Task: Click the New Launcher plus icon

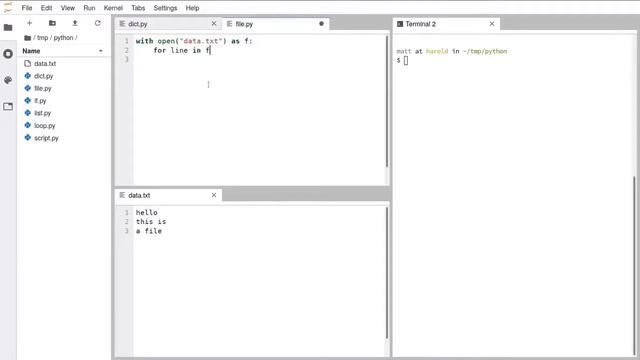Action: click(x=29, y=23)
